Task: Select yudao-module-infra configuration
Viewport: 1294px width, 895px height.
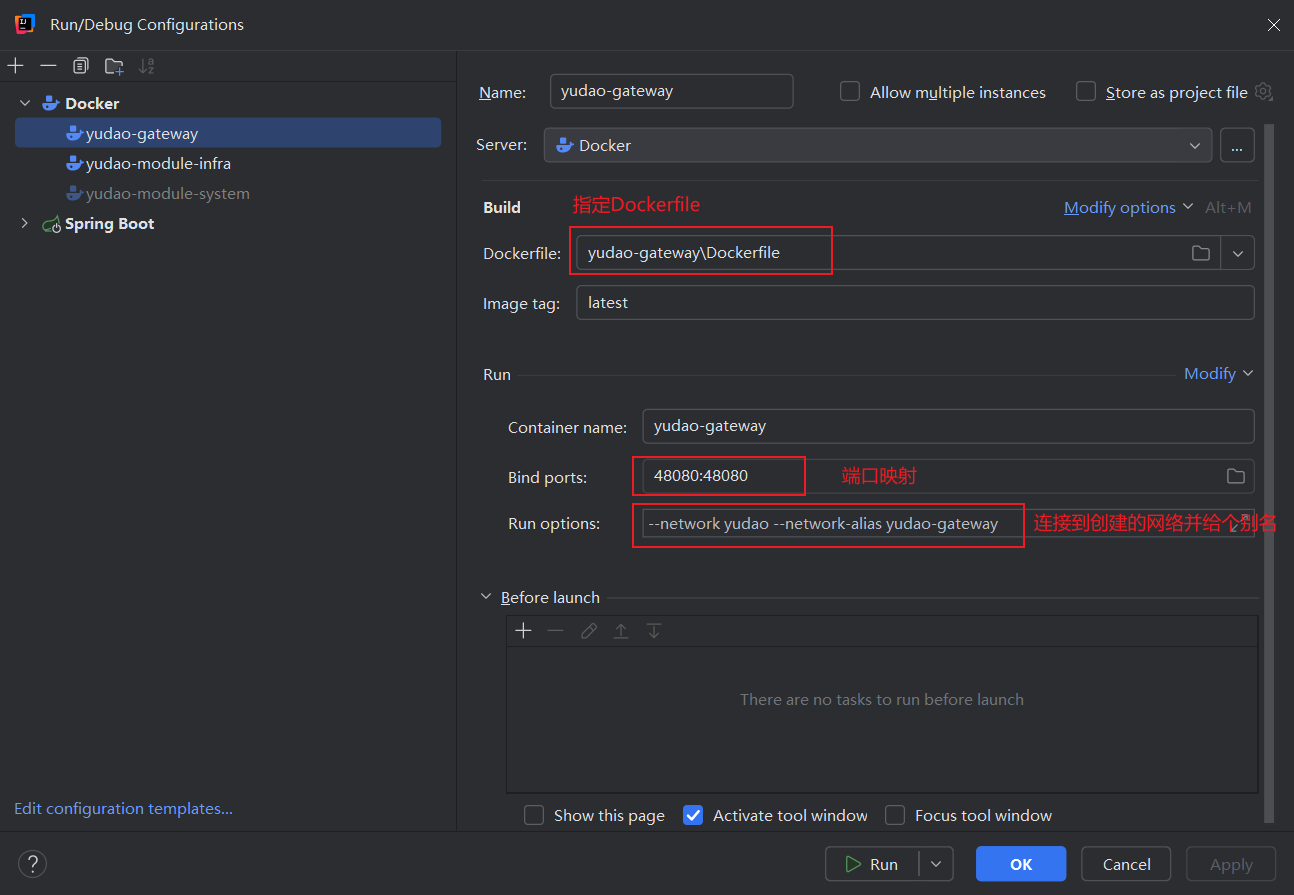Action: pos(228,163)
